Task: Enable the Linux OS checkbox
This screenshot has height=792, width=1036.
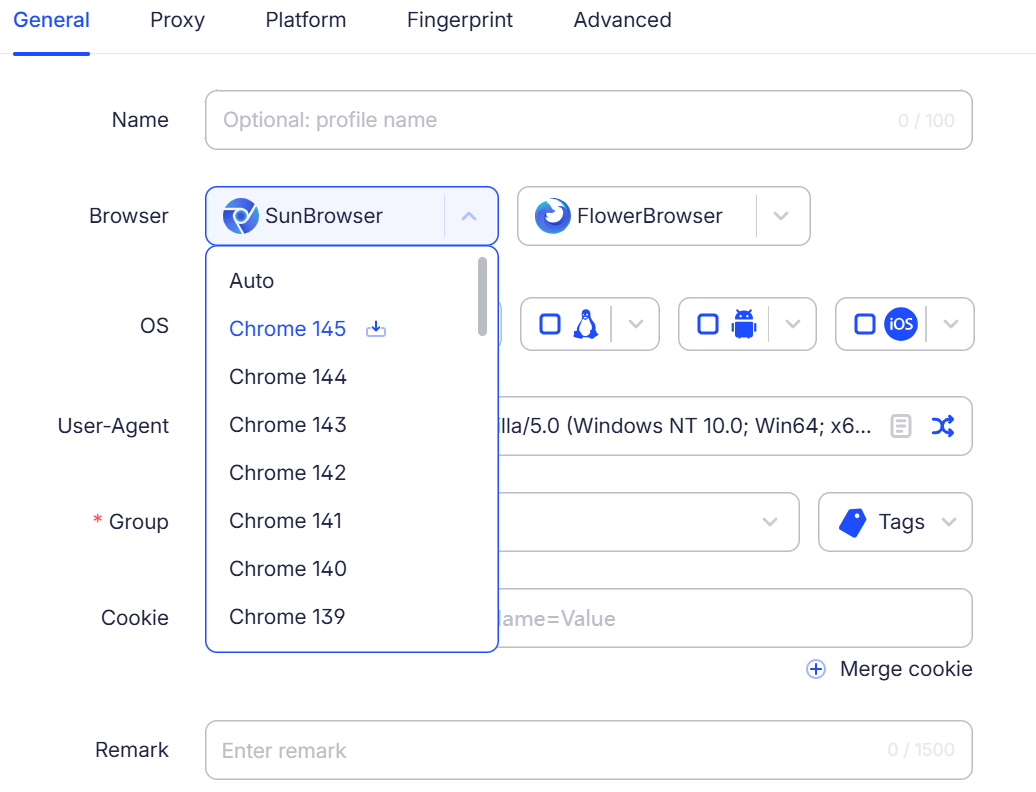Action: 550,324
